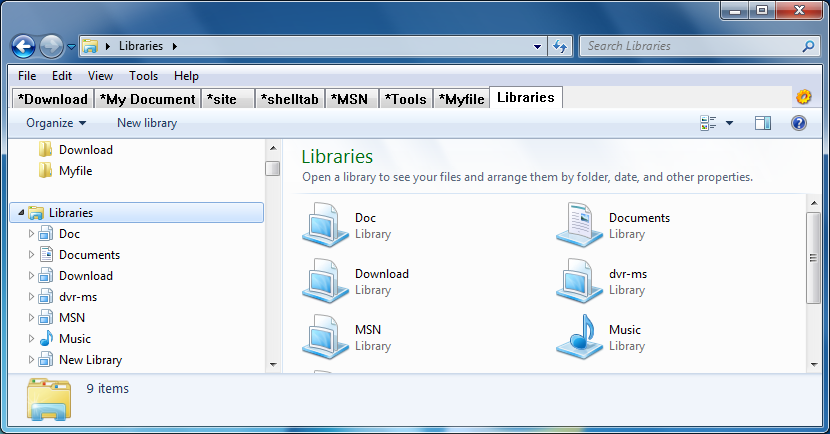Click the file list scrollbar thumb

(814, 258)
